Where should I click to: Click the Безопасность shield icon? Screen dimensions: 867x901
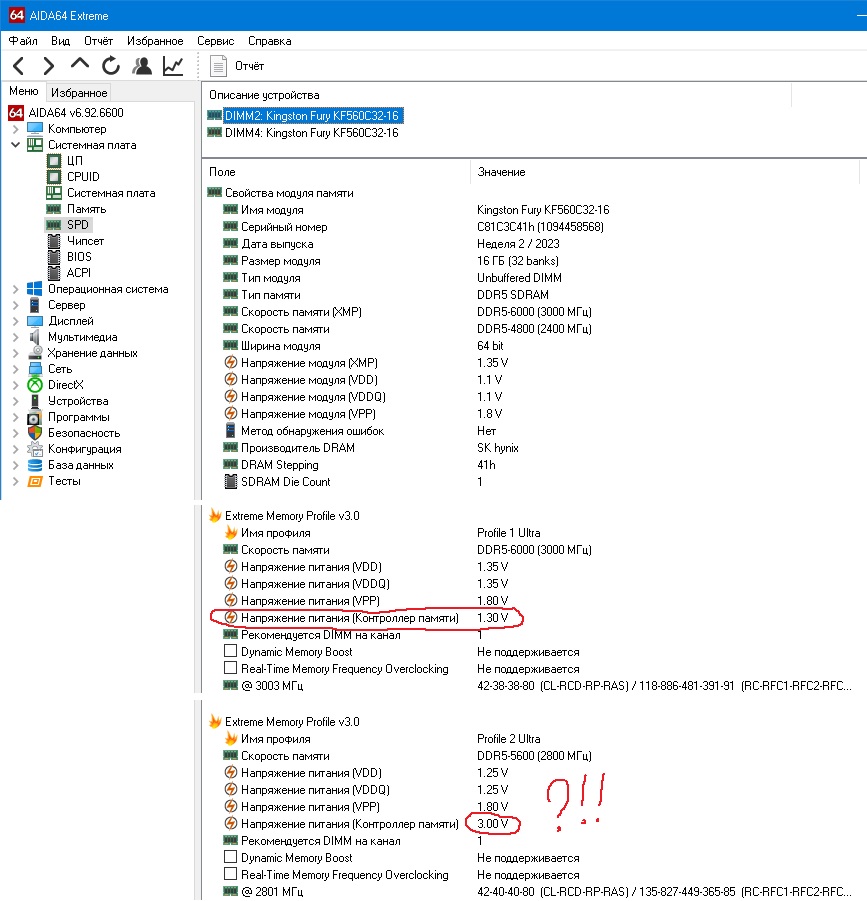tap(35, 433)
